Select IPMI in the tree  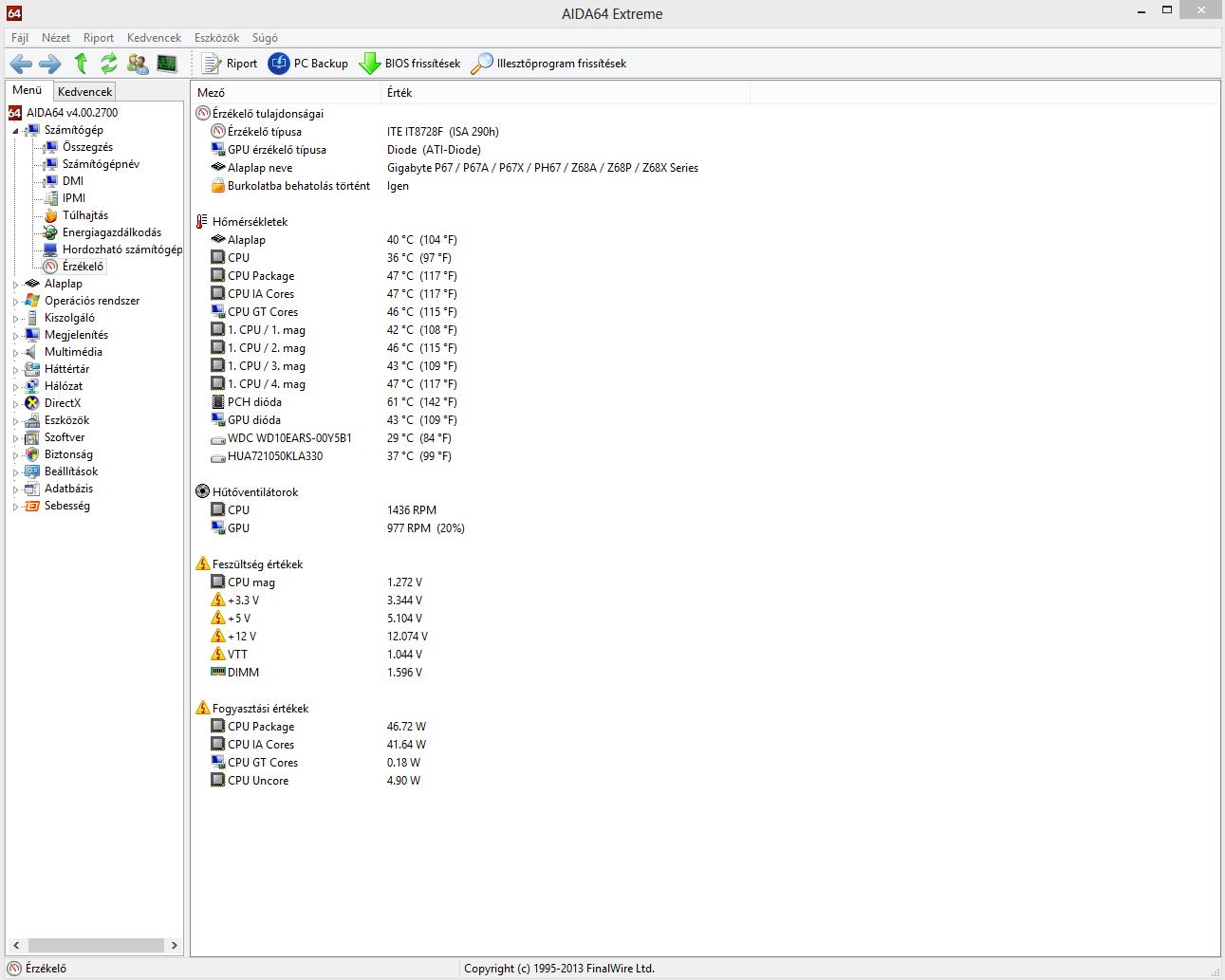[x=74, y=198]
